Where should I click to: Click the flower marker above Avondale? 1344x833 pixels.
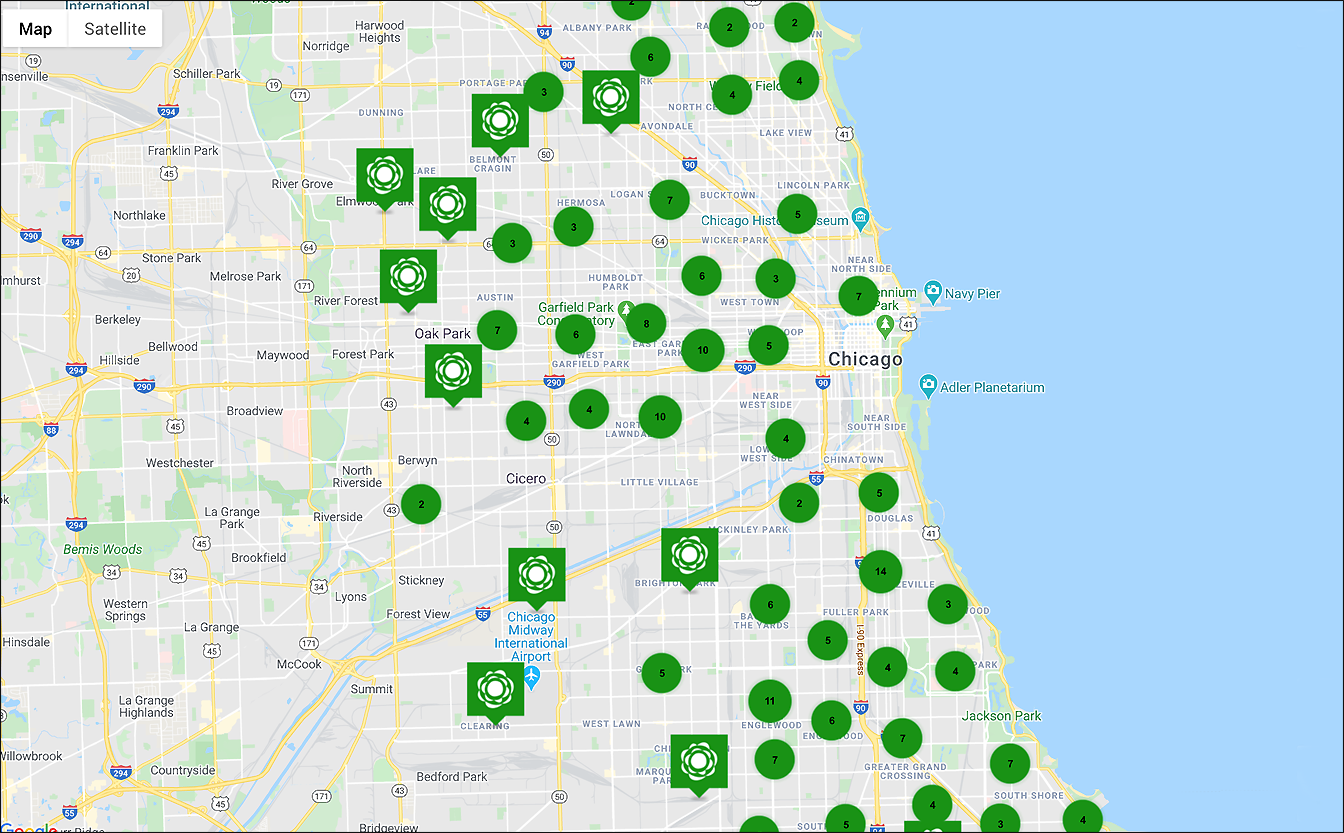click(x=610, y=98)
